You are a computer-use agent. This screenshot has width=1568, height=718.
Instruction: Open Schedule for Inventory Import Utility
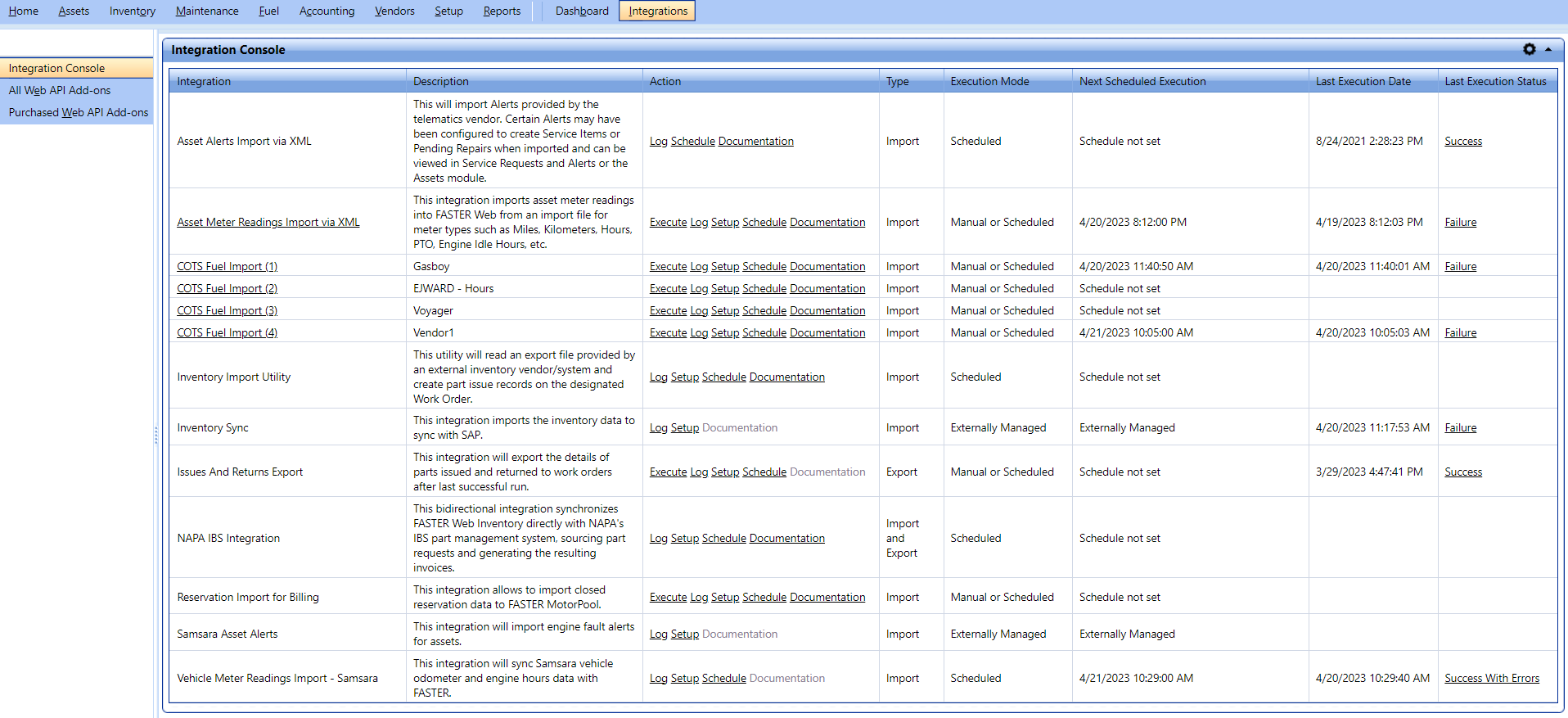click(724, 377)
